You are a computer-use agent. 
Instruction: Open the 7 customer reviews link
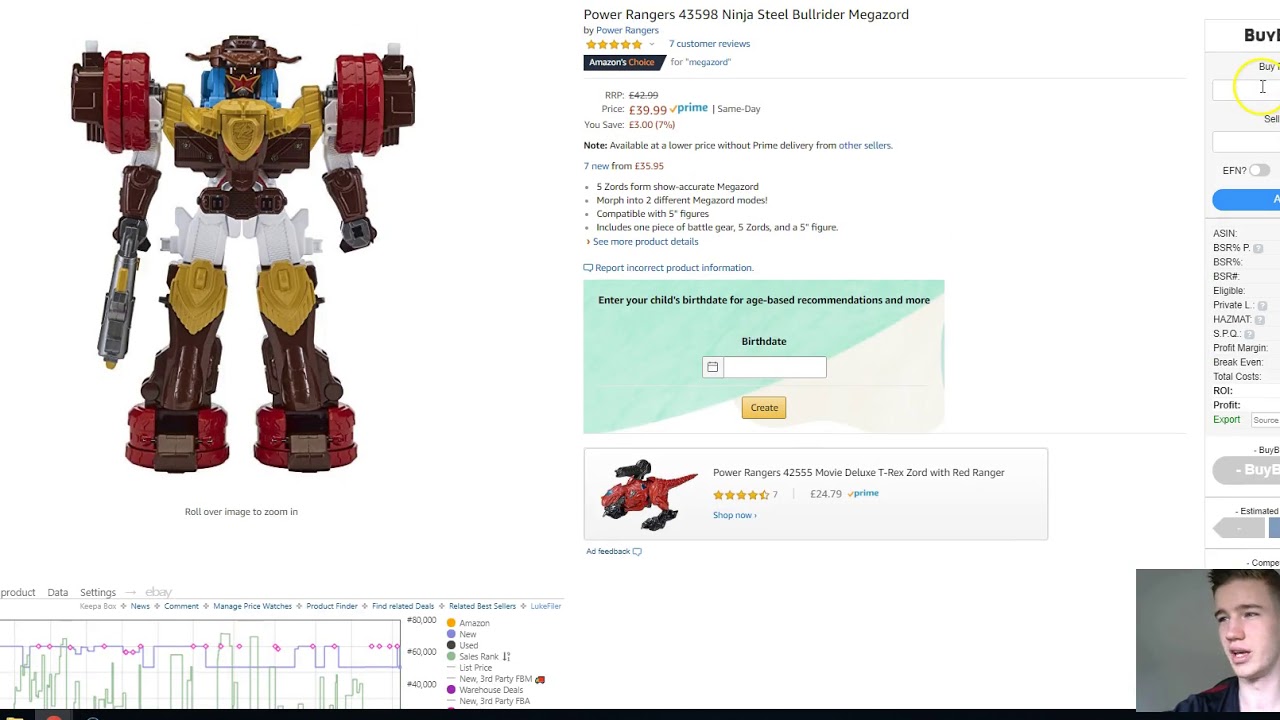click(709, 44)
